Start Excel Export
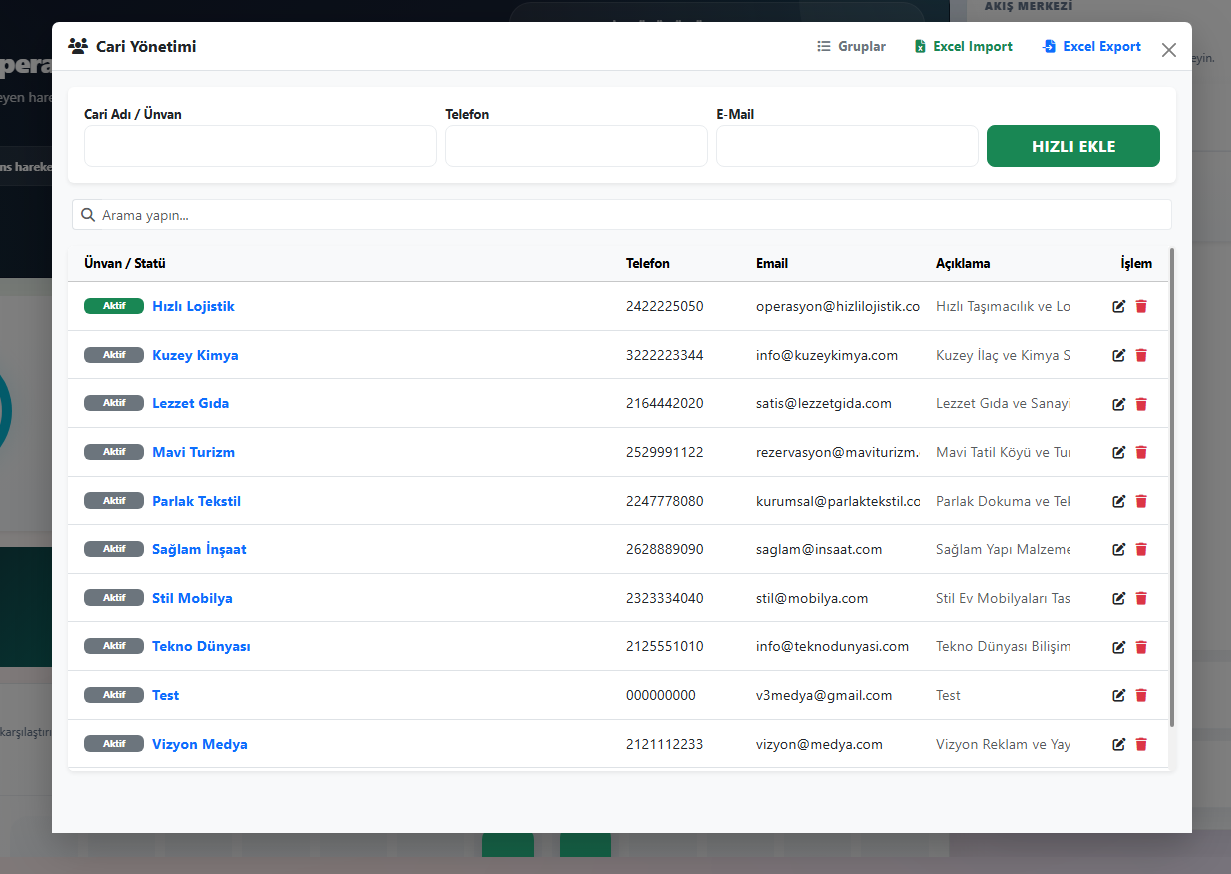 [x=1092, y=46]
